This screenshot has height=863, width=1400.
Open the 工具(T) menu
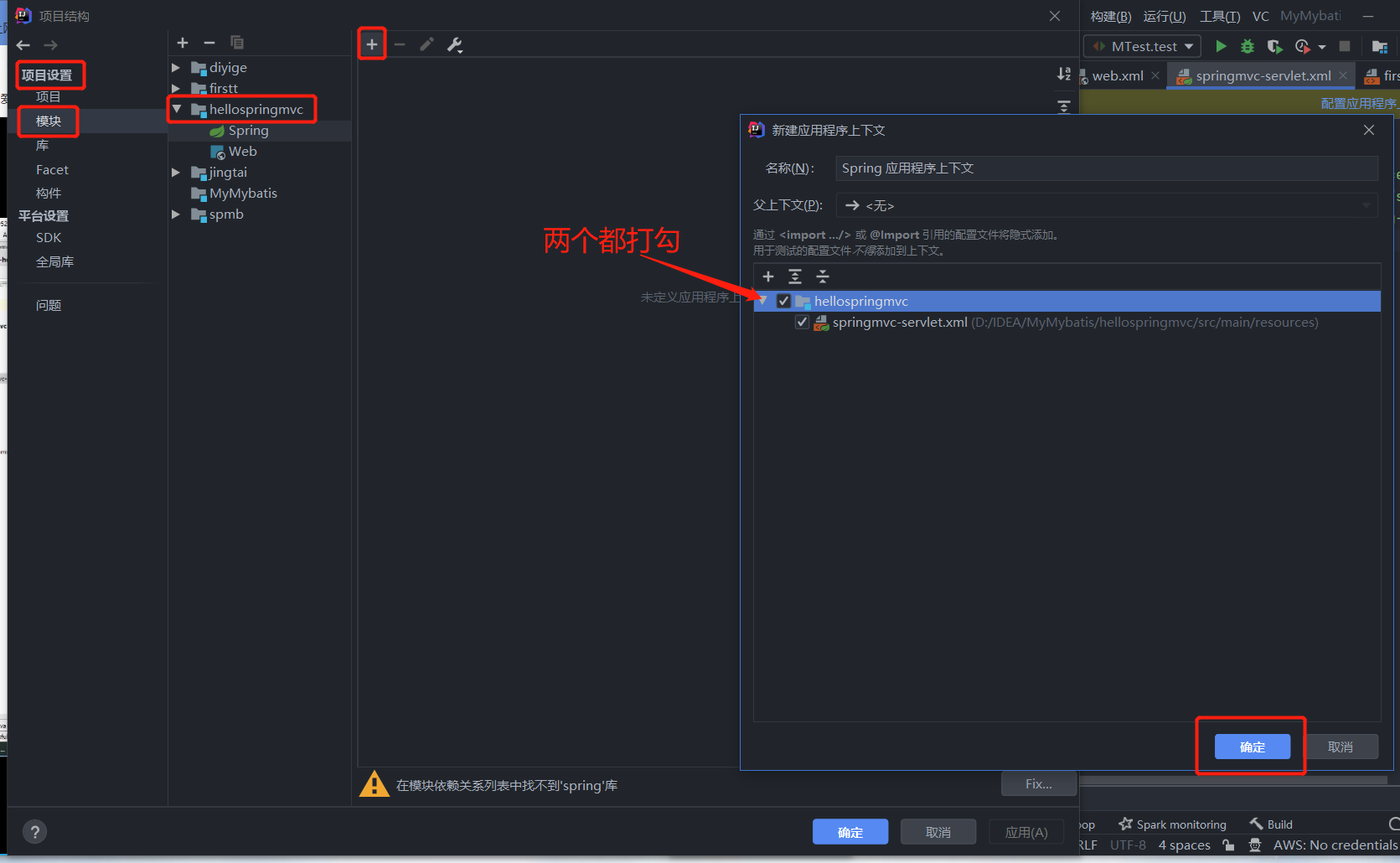[1220, 16]
